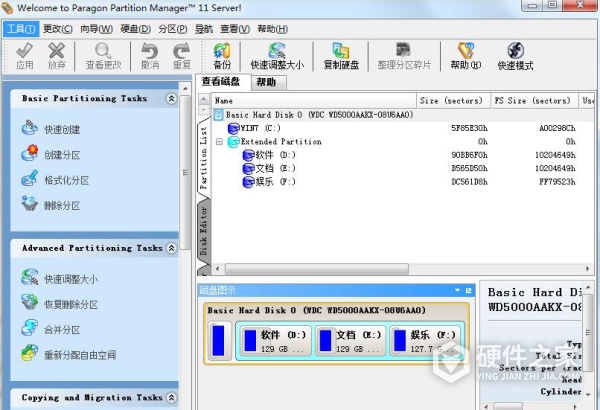
Task: Click 整理分区碎片 (Defragment) toolbar icon
Action: (x=404, y=56)
